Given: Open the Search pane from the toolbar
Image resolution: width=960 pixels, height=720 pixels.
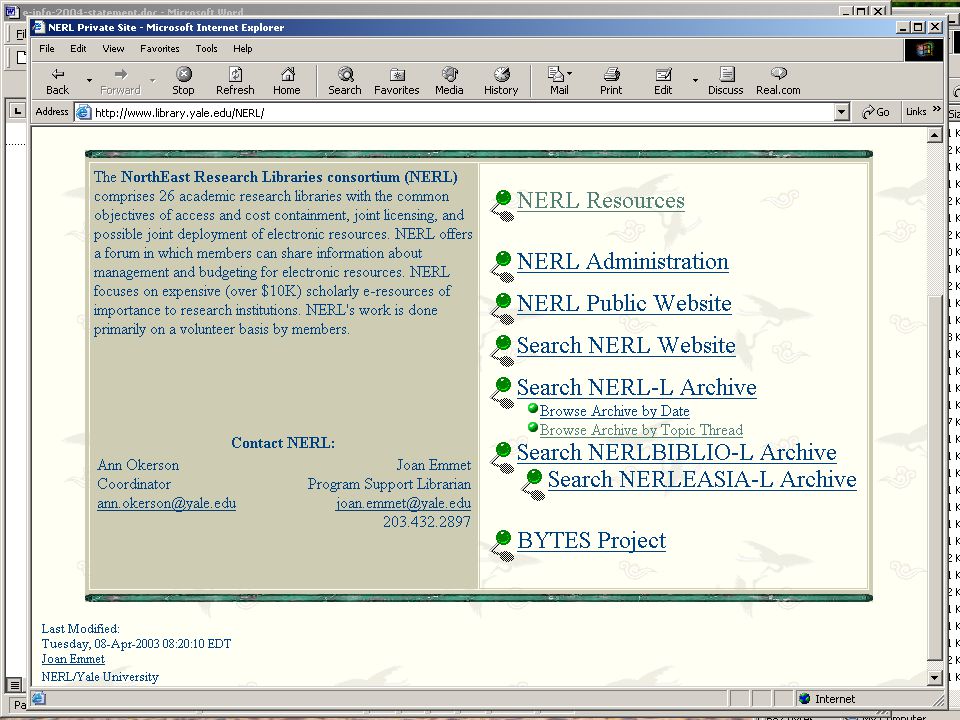Looking at the screenshot, I should [345, 81].
